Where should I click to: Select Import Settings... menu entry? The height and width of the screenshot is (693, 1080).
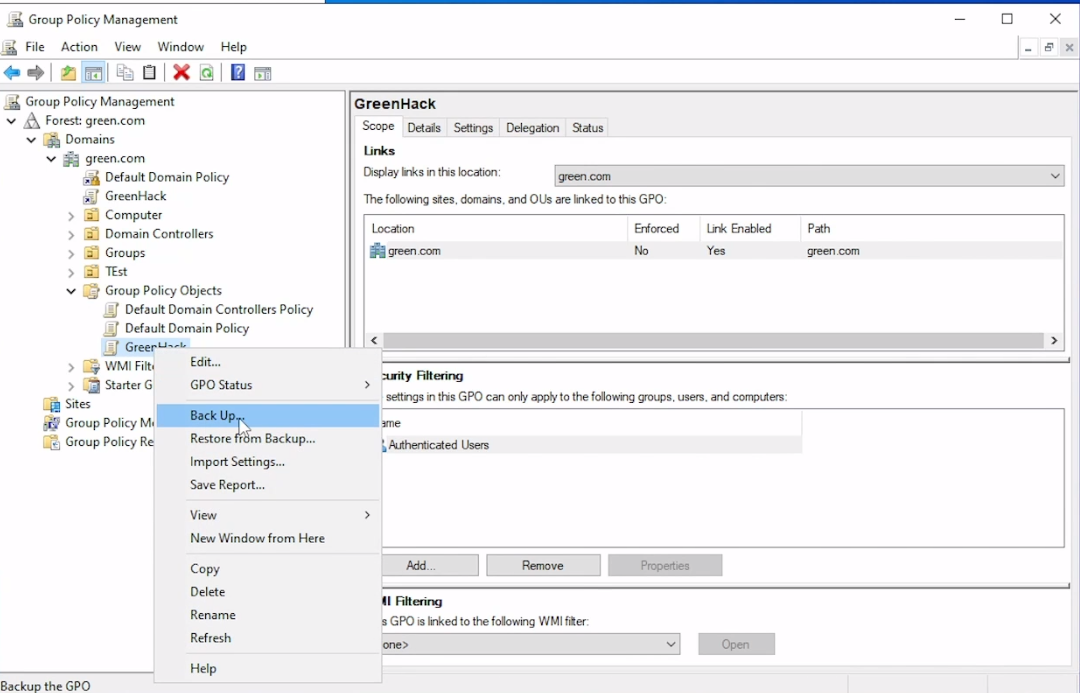point(267,462)
